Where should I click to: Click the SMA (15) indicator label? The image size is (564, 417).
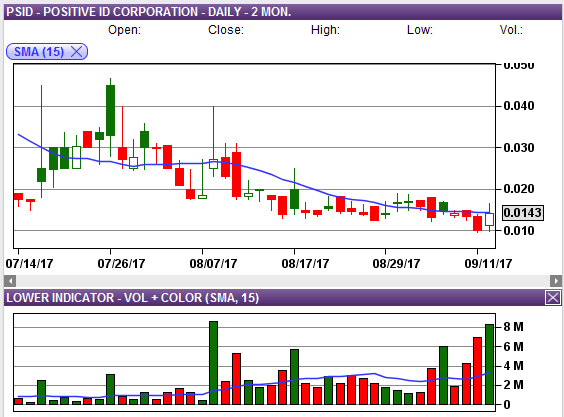pos(39,52)
